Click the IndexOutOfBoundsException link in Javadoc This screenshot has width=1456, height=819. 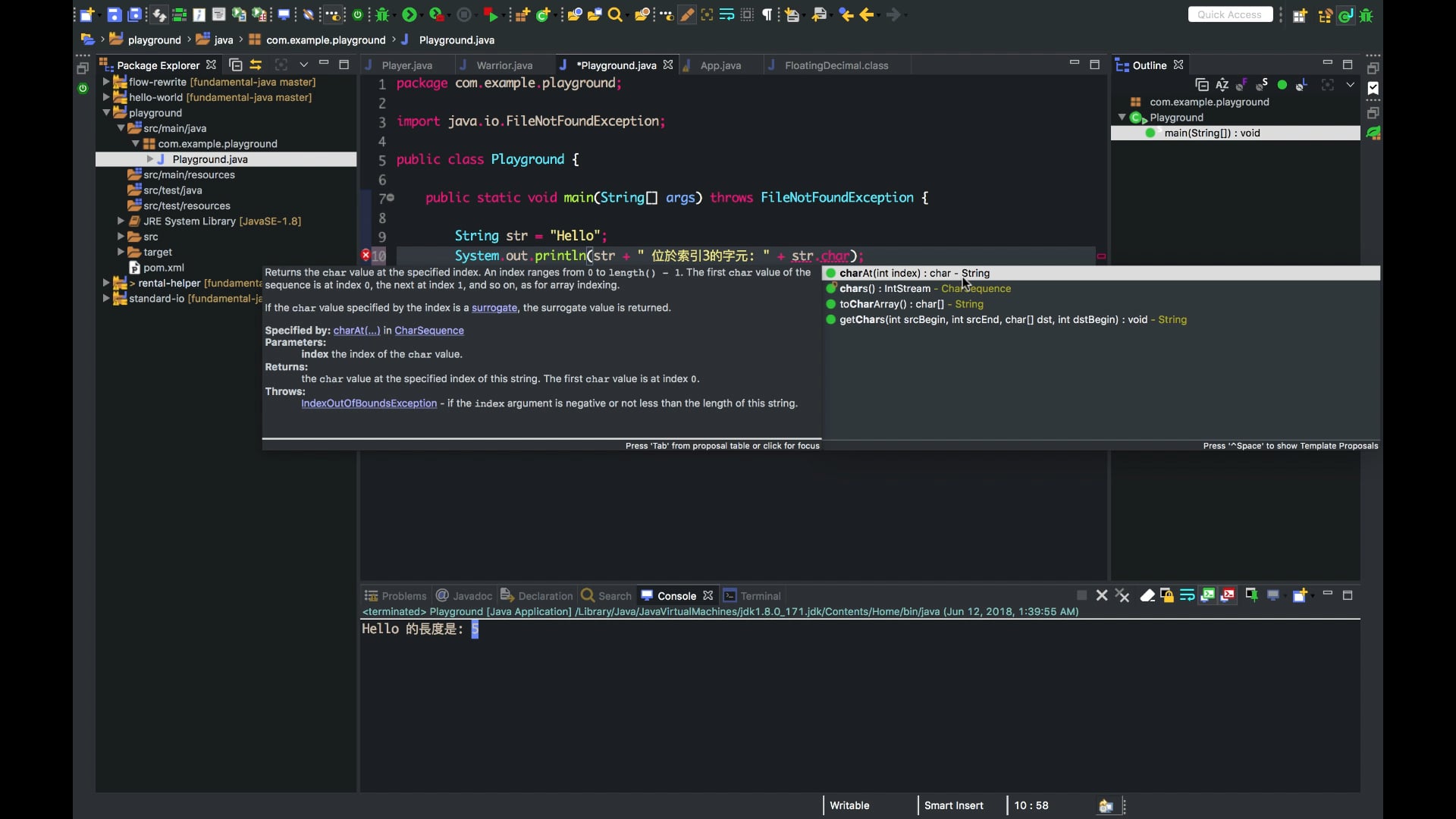click(x=369, y=403)
